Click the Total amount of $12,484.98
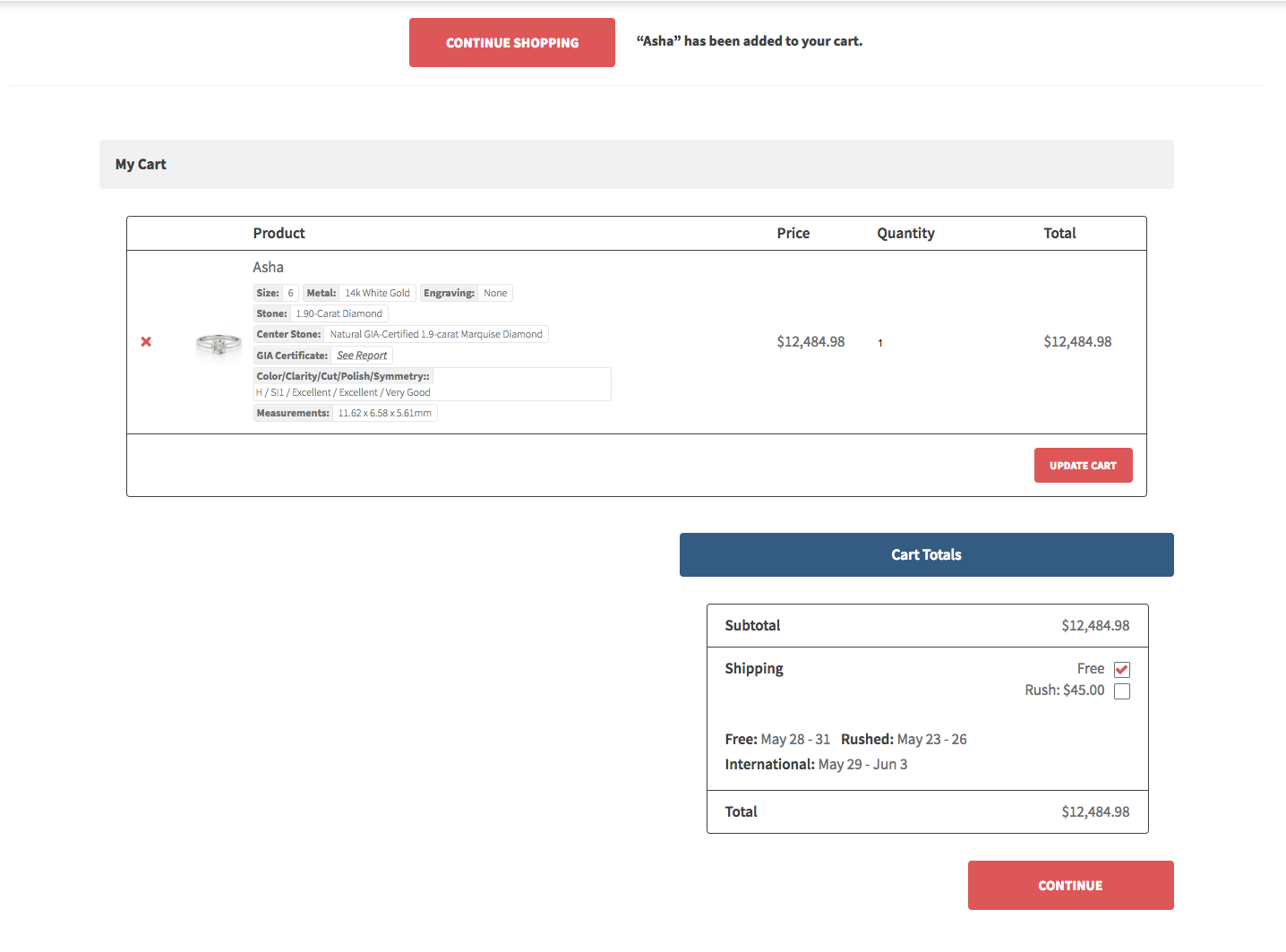The image size is (1286, 952). (1095, 811)
